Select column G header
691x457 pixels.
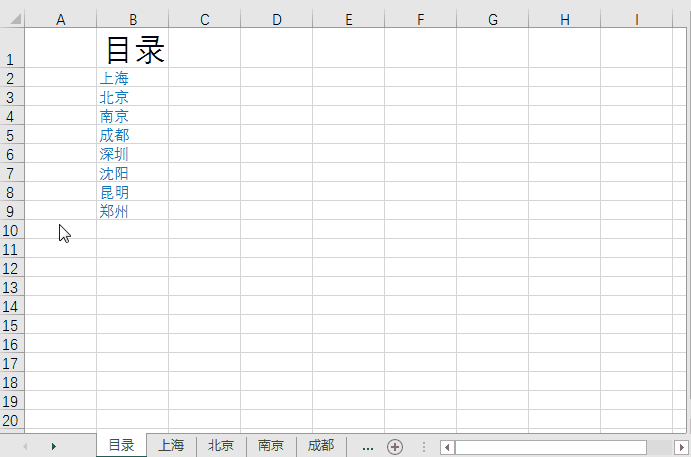[x=493, y=19]
